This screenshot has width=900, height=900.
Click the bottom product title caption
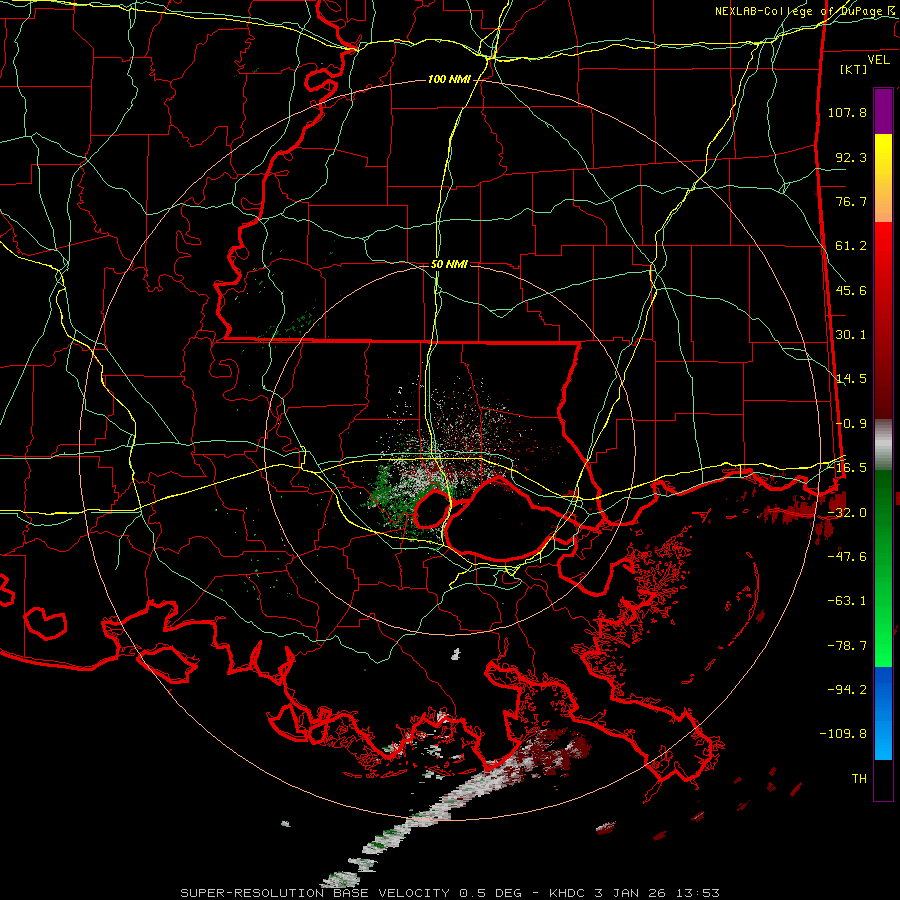tap(449, 893)
